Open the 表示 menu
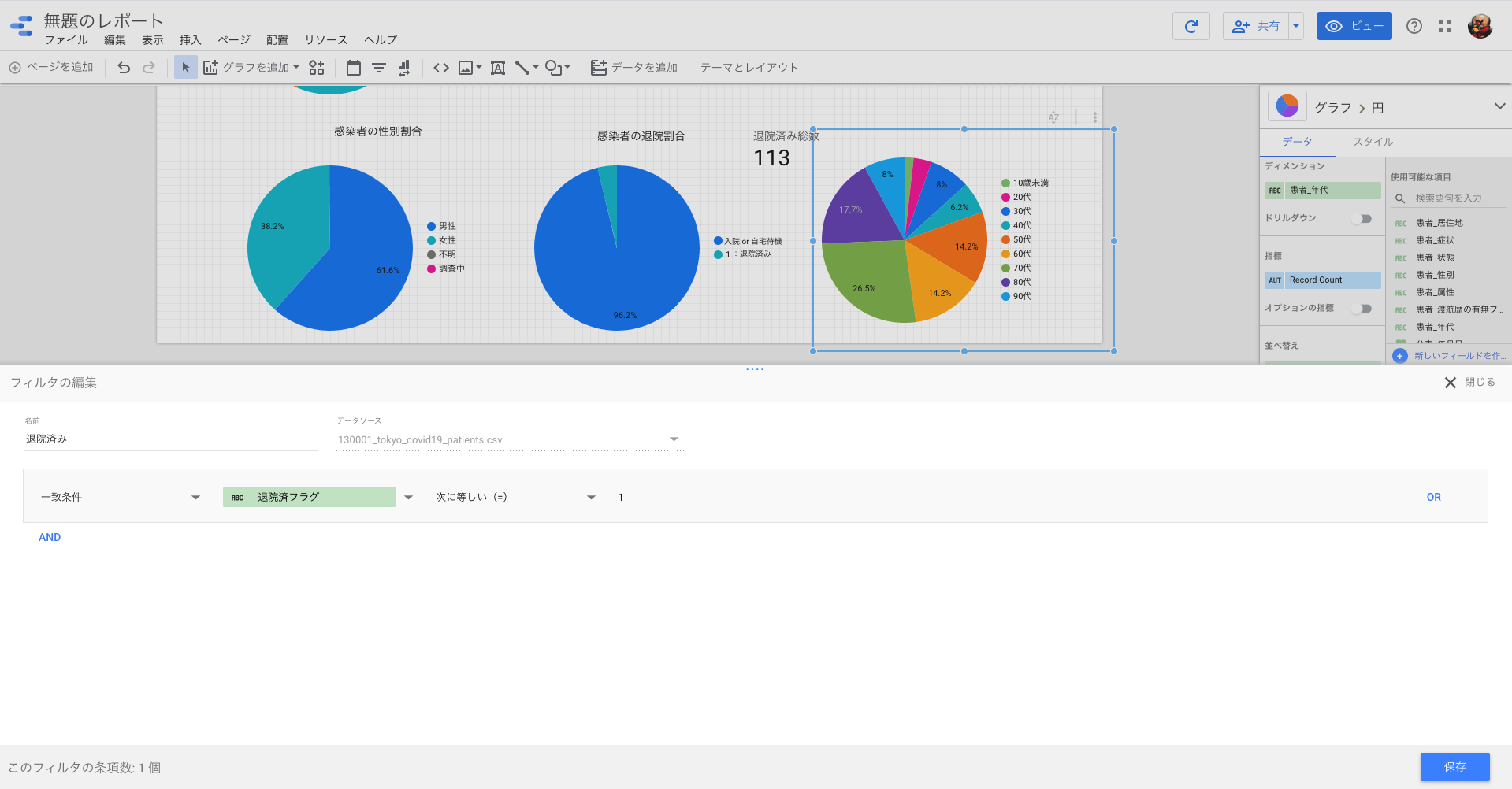 153,40
